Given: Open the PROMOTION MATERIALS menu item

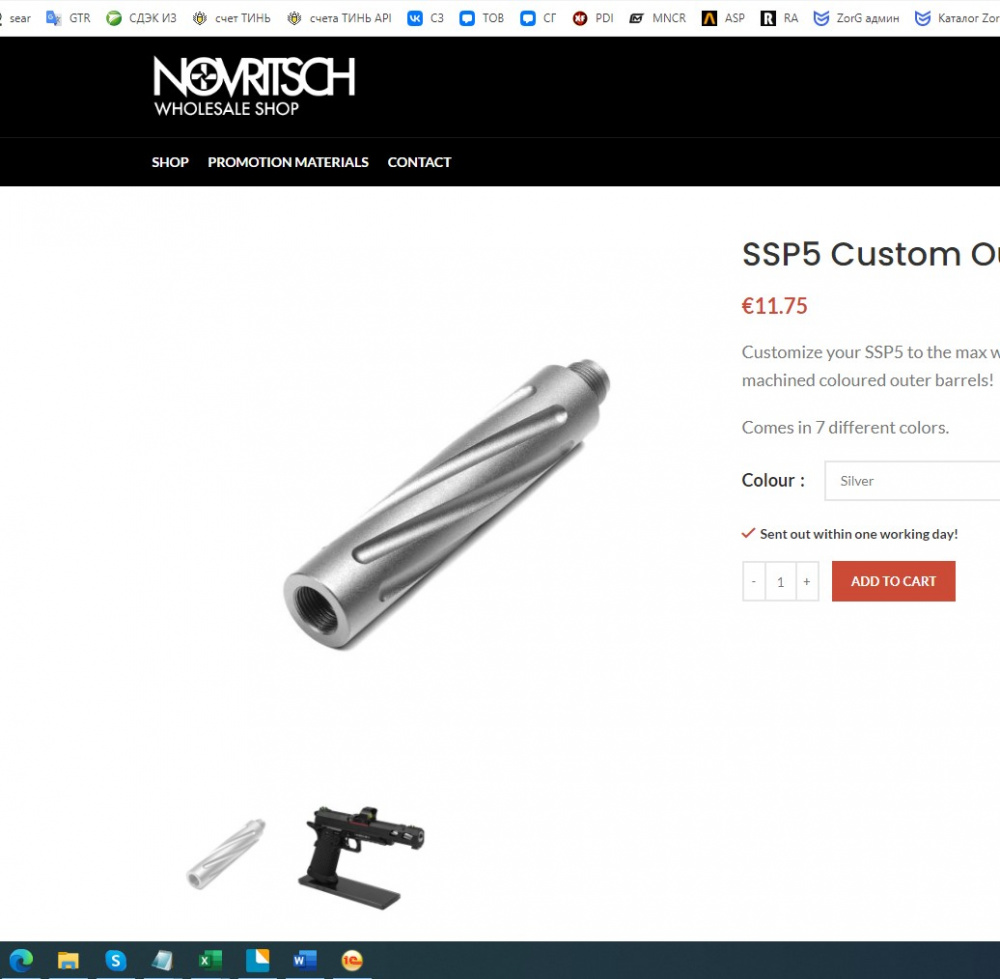Looking at the screenshot, I should [x=288, y=162].
